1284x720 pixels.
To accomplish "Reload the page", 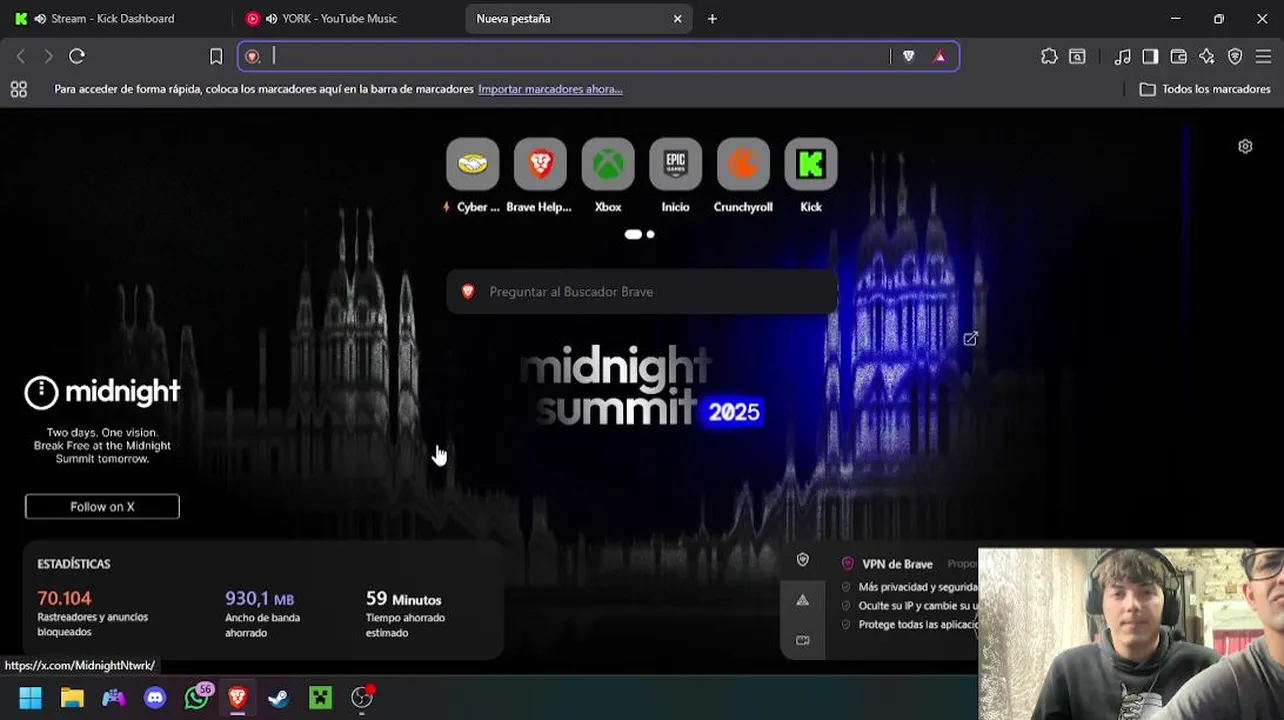I will (77, 56).
